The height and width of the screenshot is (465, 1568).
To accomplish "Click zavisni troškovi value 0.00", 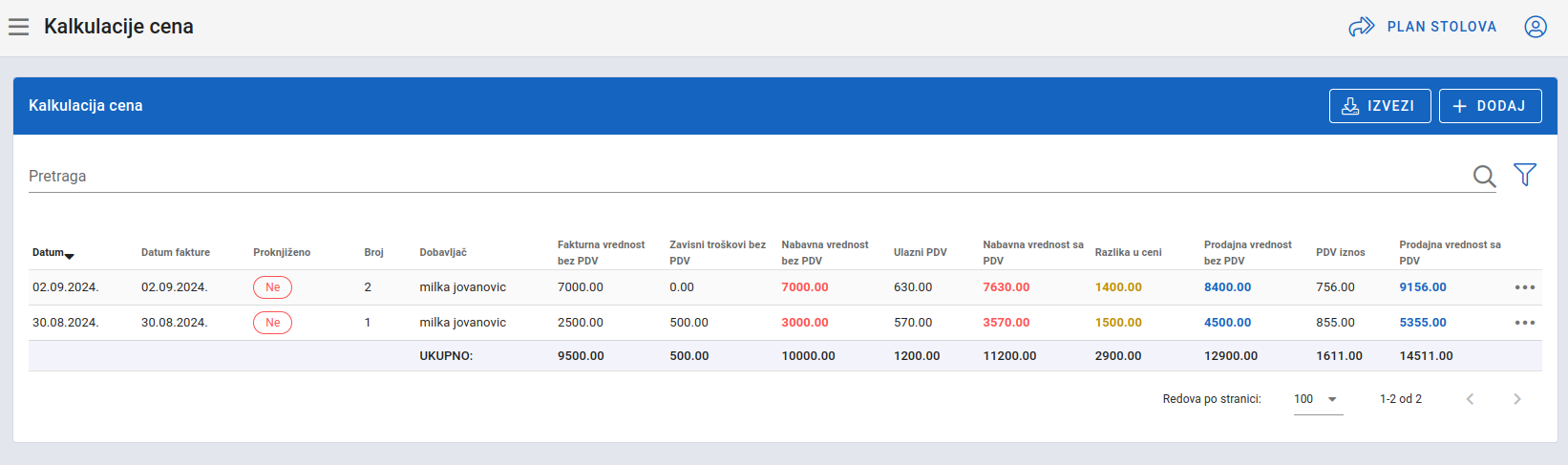I will [x=682, y=287].
